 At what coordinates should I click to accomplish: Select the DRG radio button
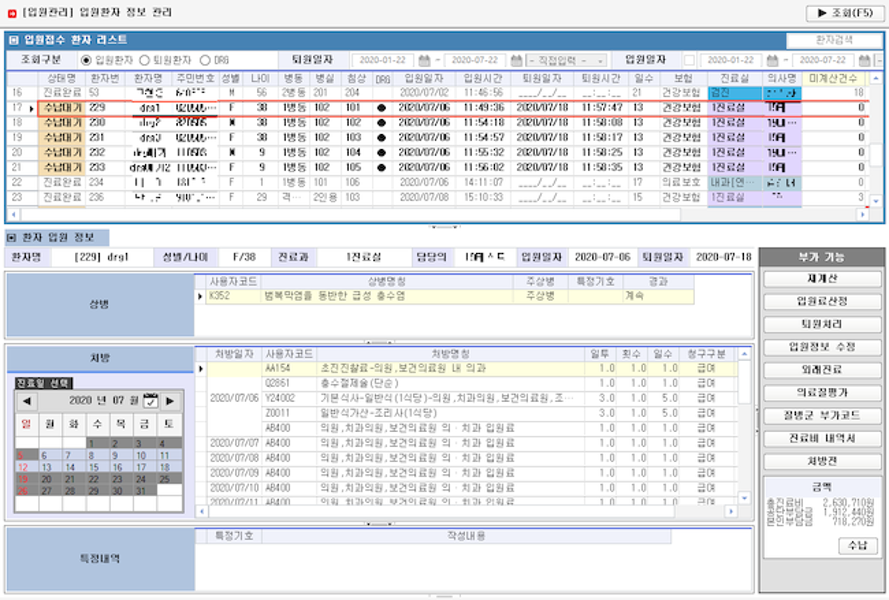coord(205,60)
